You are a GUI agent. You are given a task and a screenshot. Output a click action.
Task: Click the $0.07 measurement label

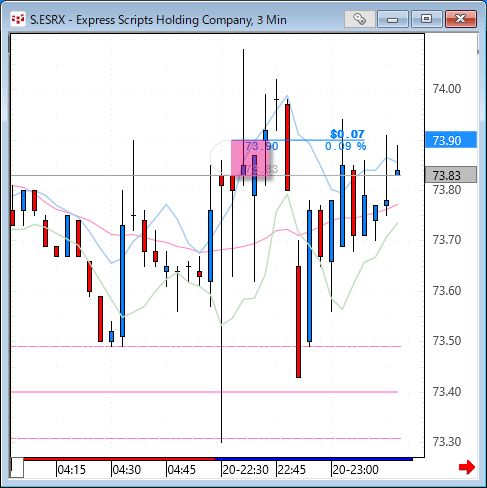click(347, 134)
